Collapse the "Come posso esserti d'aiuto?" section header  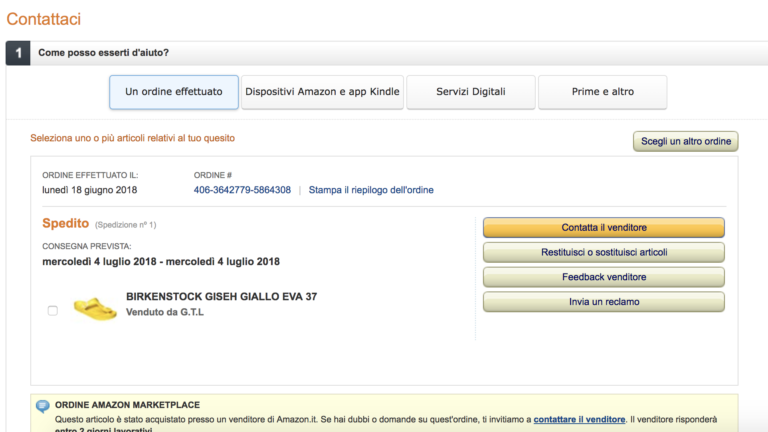[x=103, y=53]
